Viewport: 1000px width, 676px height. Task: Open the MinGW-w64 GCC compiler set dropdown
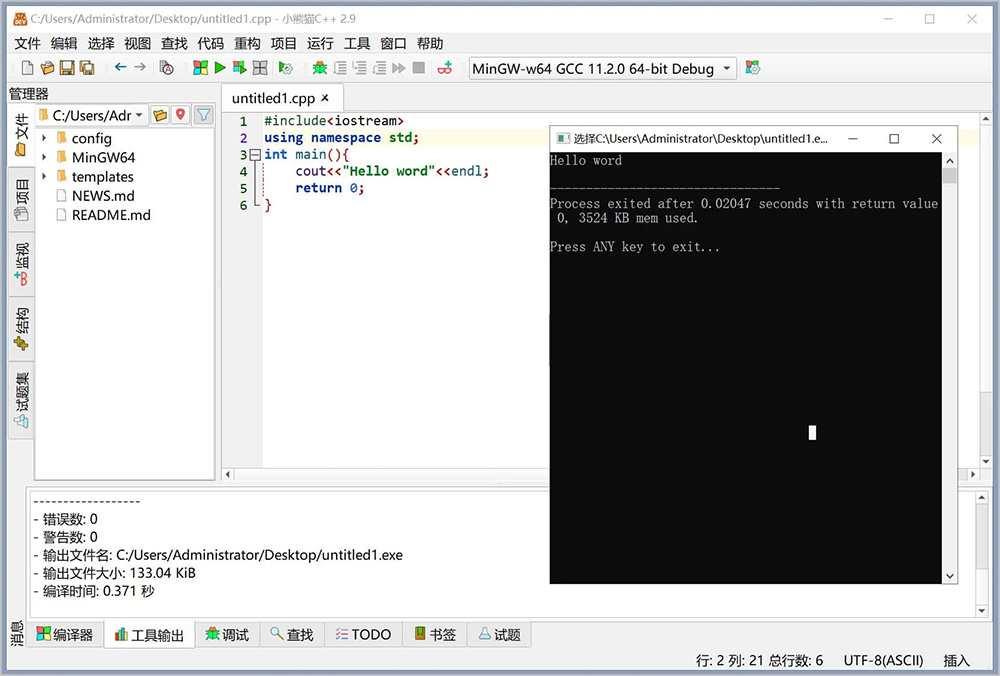pos(726,69)
